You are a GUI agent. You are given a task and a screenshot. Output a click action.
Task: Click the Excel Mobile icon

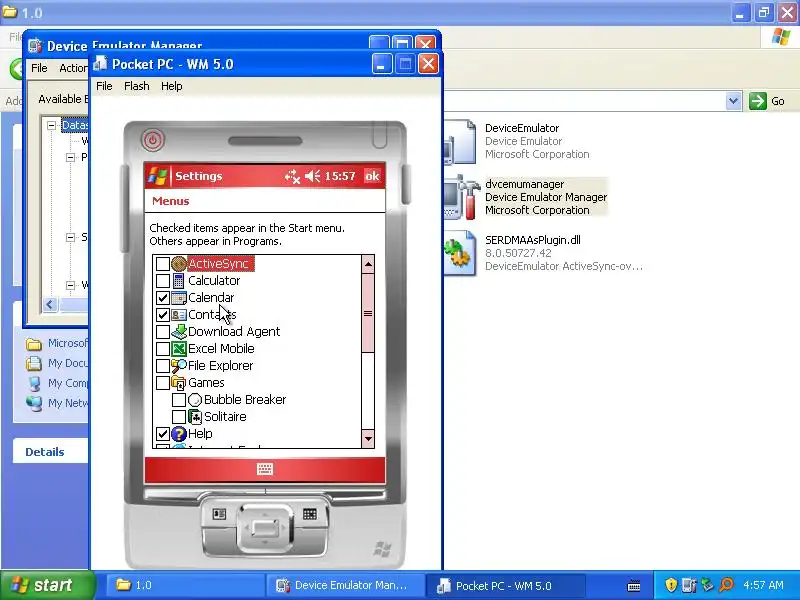(179, 348)
